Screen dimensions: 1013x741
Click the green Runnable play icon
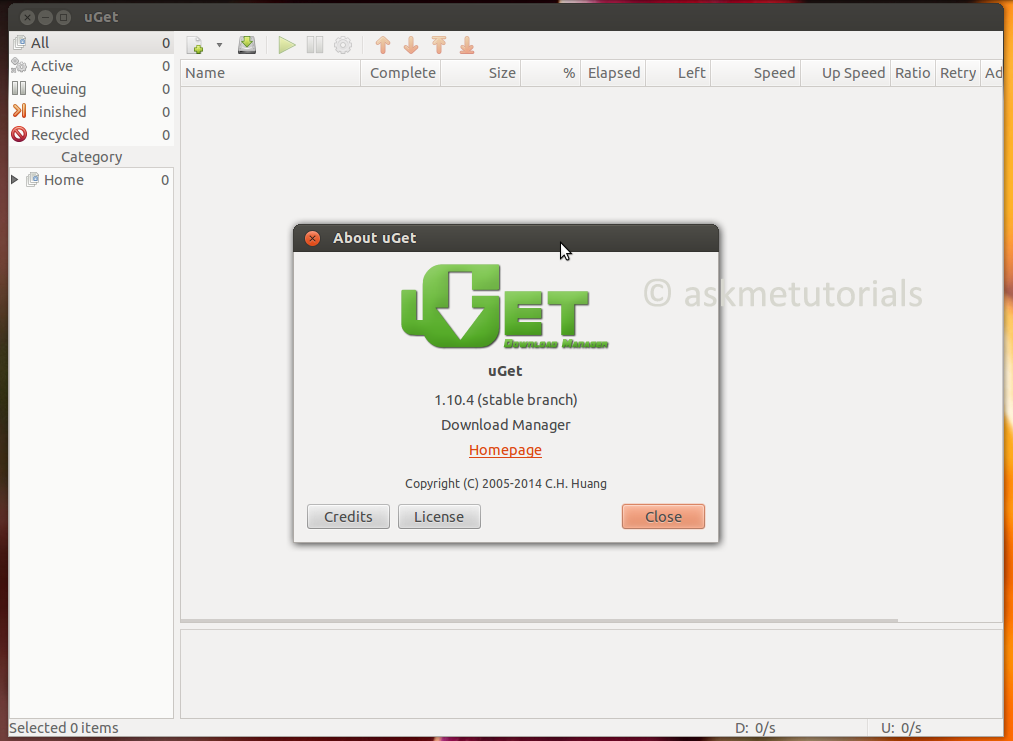pyautogui.click(x=287, y=45)
